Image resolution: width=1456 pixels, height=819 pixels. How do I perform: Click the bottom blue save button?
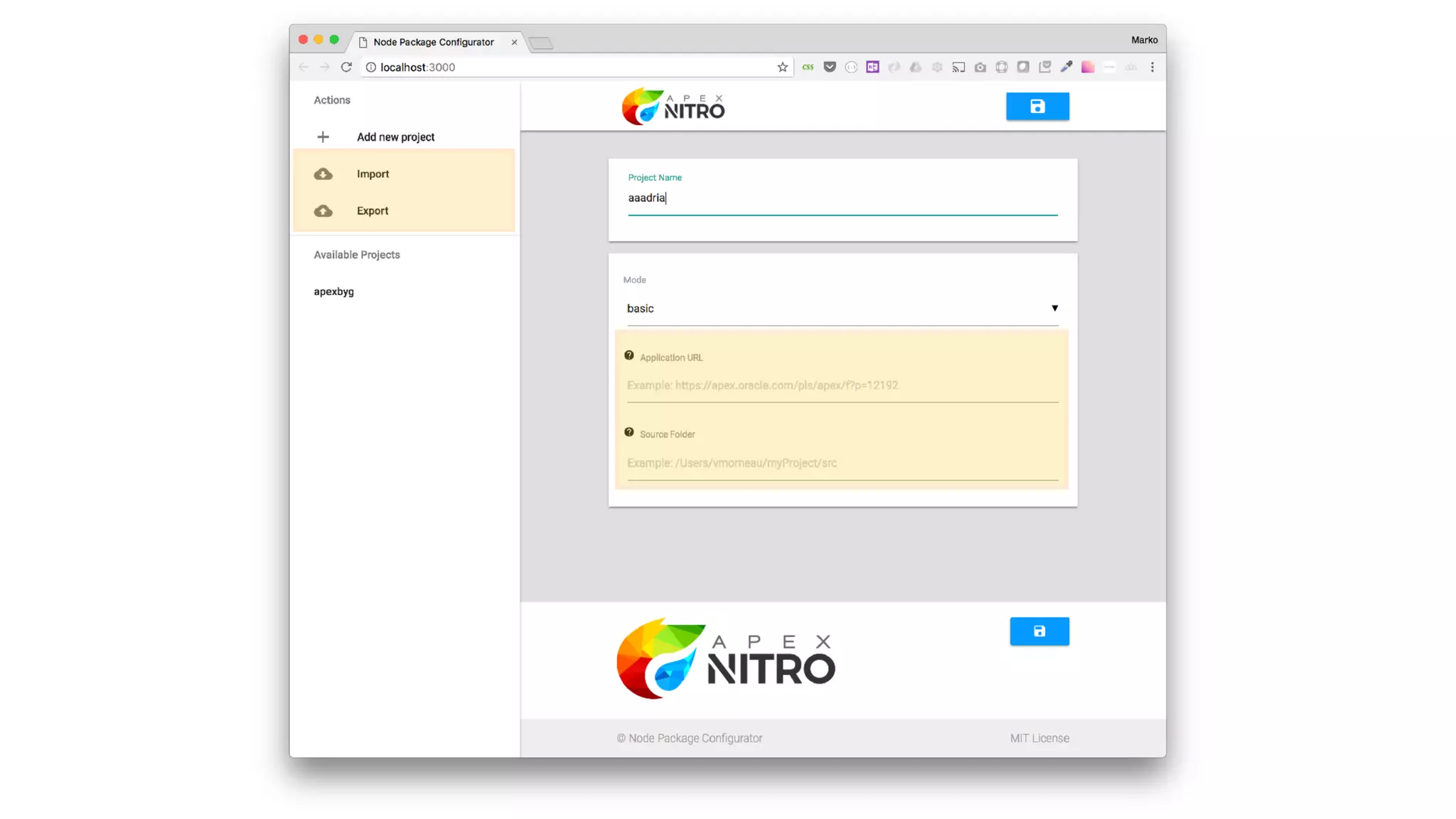[x=1039, y=631]
